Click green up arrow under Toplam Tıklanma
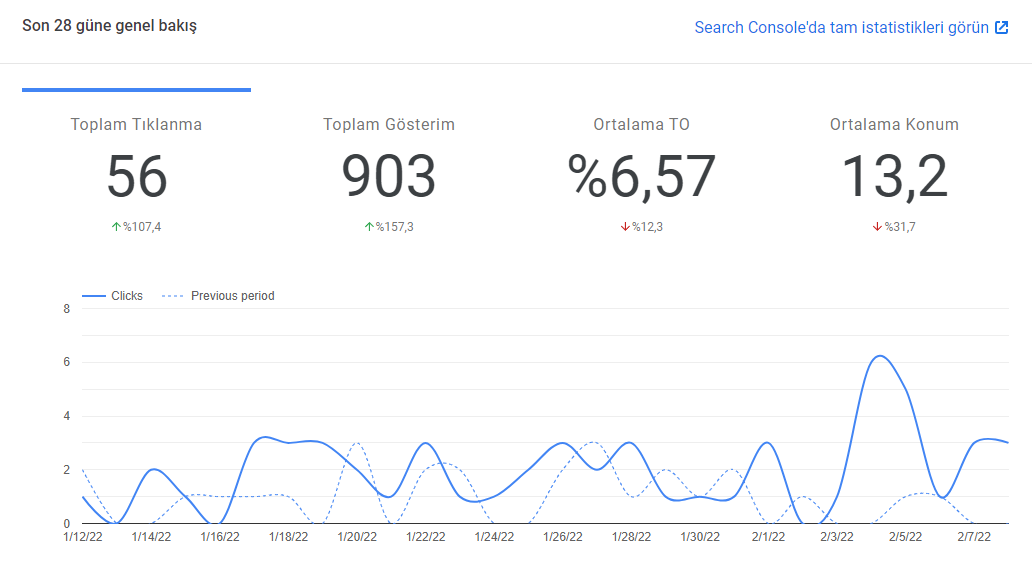The image size is (1032, 562). click(116, 226)
